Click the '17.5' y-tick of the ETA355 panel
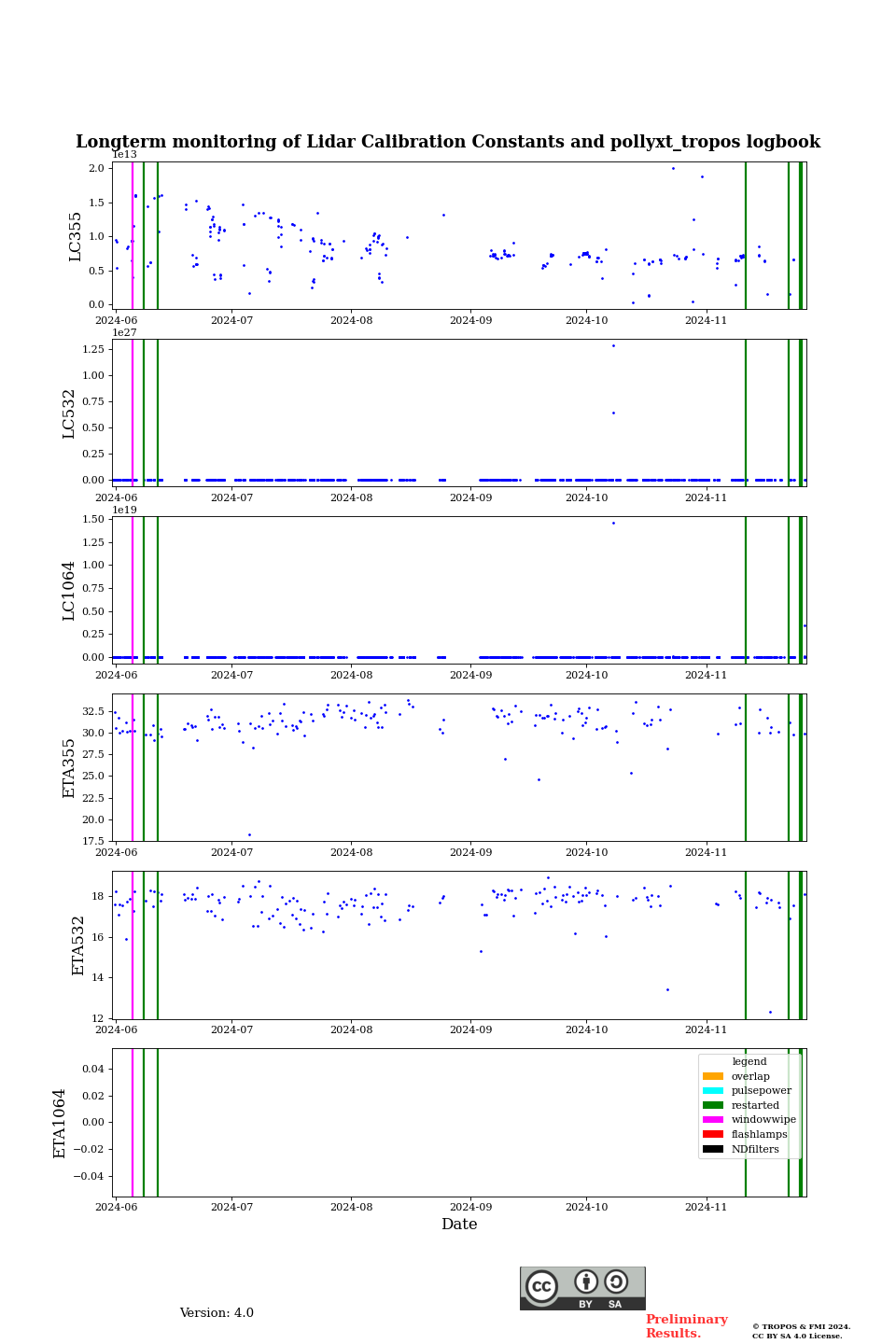The height and width of the screenshot is (1344, 896). [94, 842]
